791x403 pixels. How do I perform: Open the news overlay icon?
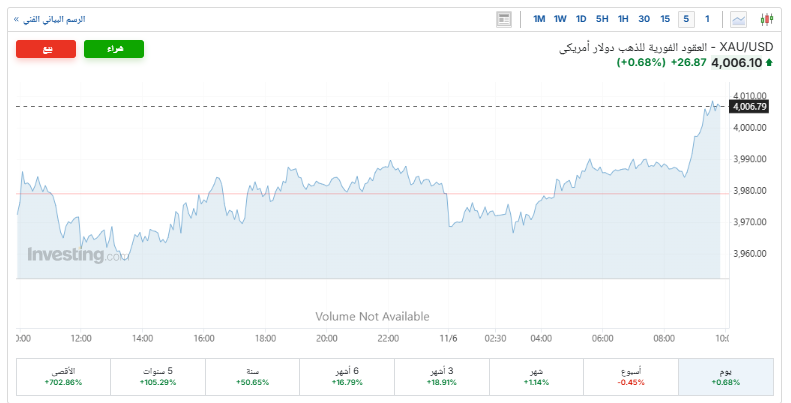(504, 19)
